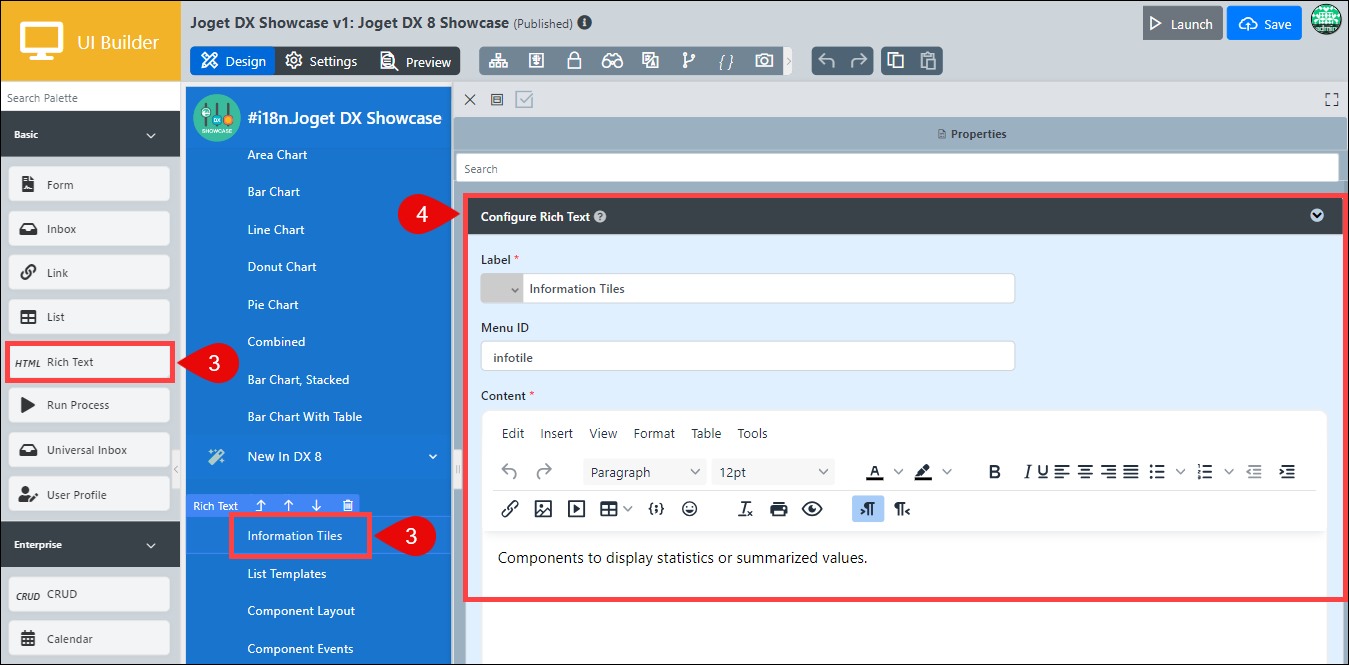Click the curly braces JSON definition icon
This screenshot has width=1349, height=665.
point(726,61)
